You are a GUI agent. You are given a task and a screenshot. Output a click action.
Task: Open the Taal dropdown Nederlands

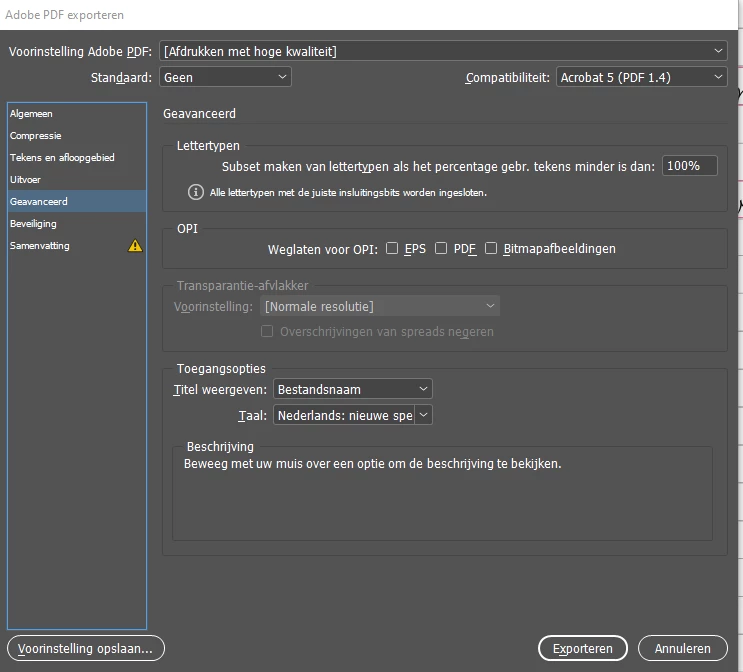pos(353,416)
